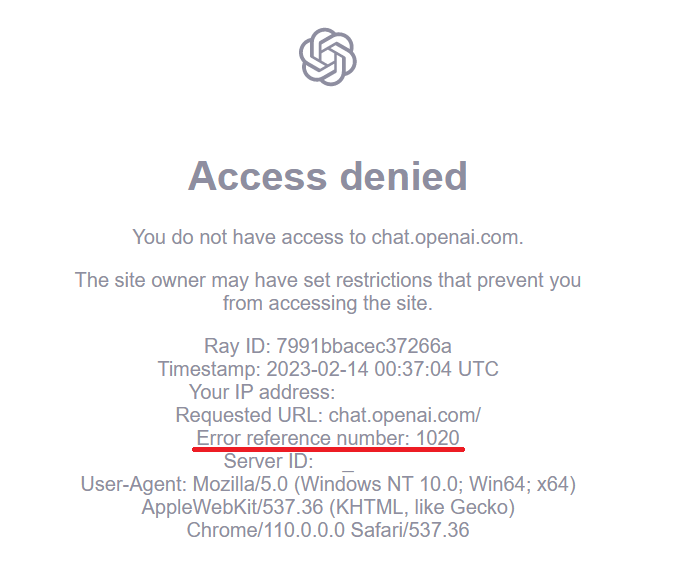Click the AppleWebKit/537.36 line
680x584 pixels.
pos(328,507)
